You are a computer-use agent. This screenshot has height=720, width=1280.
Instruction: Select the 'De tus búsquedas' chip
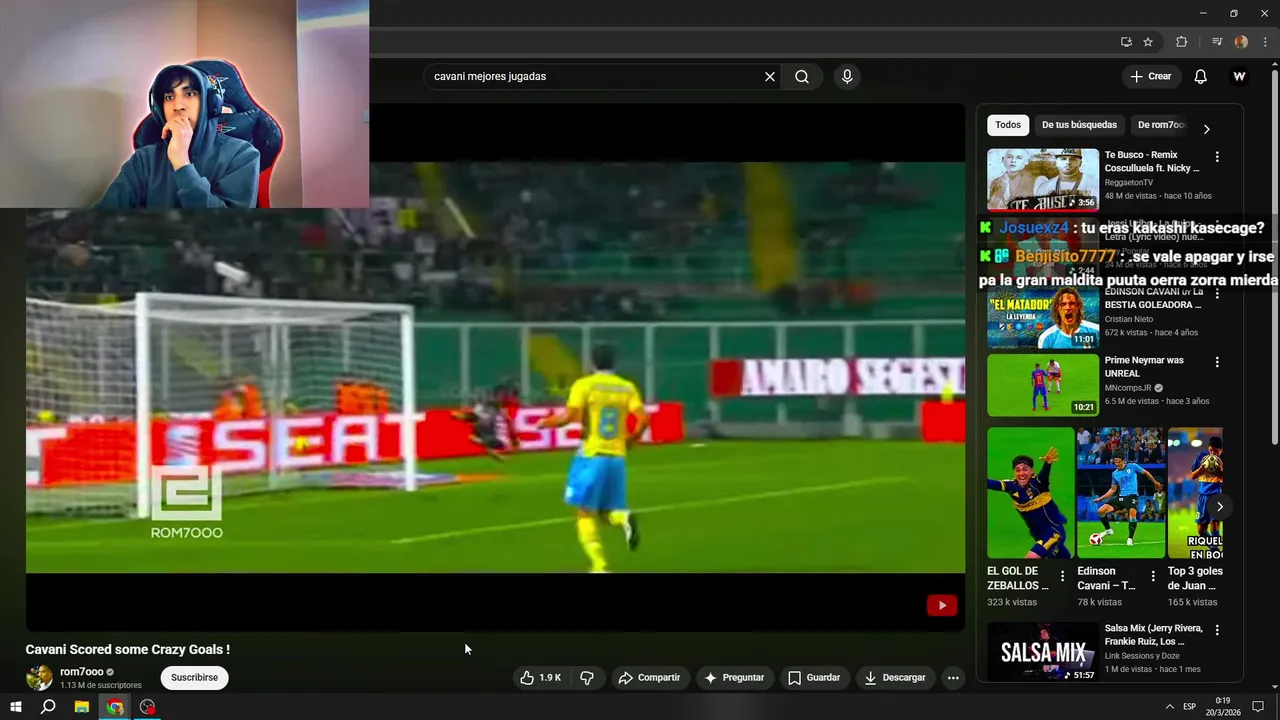[x=1079, y=125]
